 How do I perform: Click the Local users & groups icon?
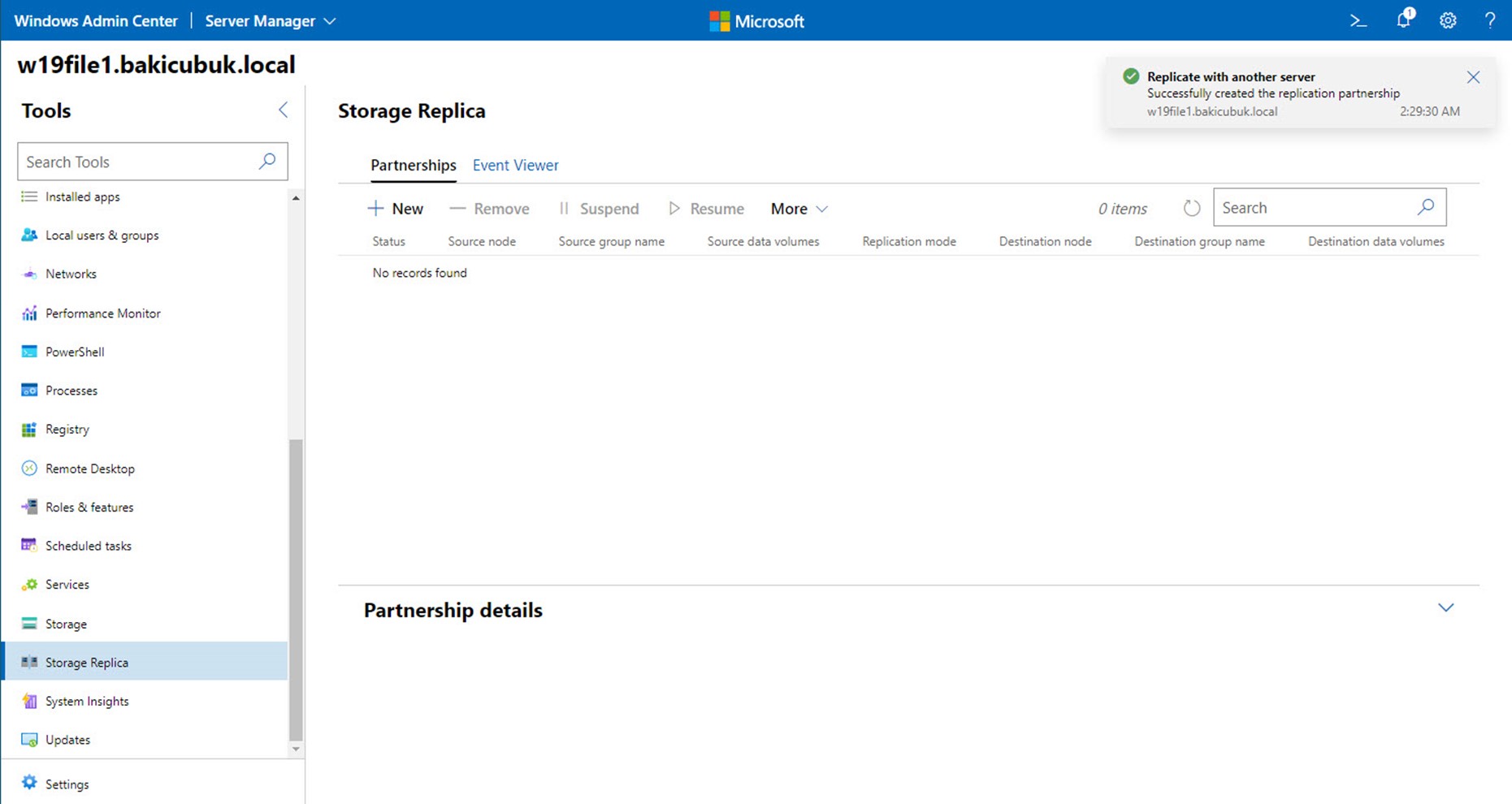click(29, 235)
